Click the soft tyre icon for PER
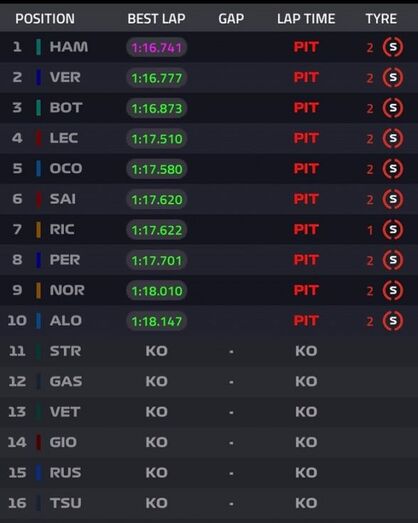 pos(393,260)
